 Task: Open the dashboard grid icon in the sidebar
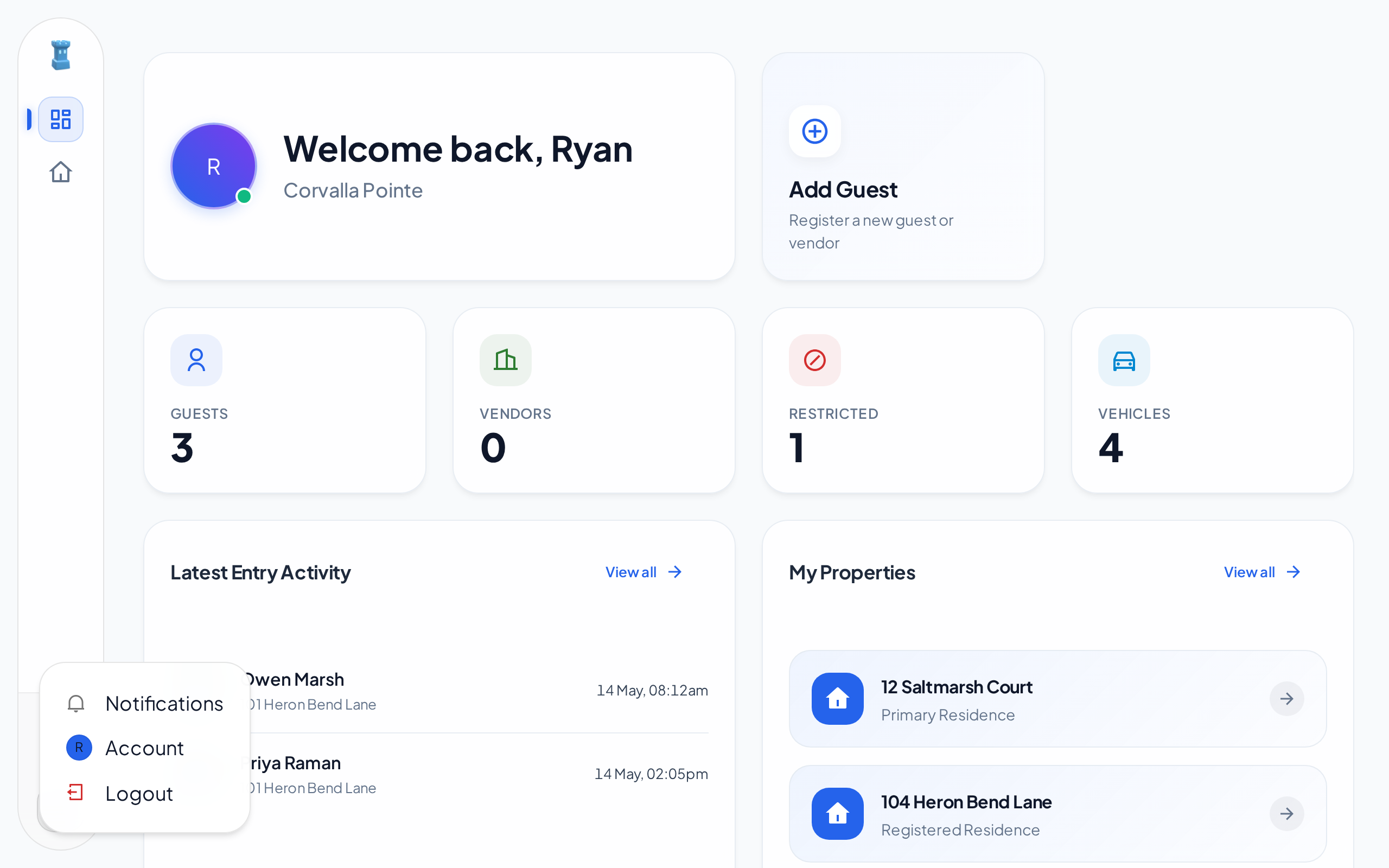click(61, 119)
